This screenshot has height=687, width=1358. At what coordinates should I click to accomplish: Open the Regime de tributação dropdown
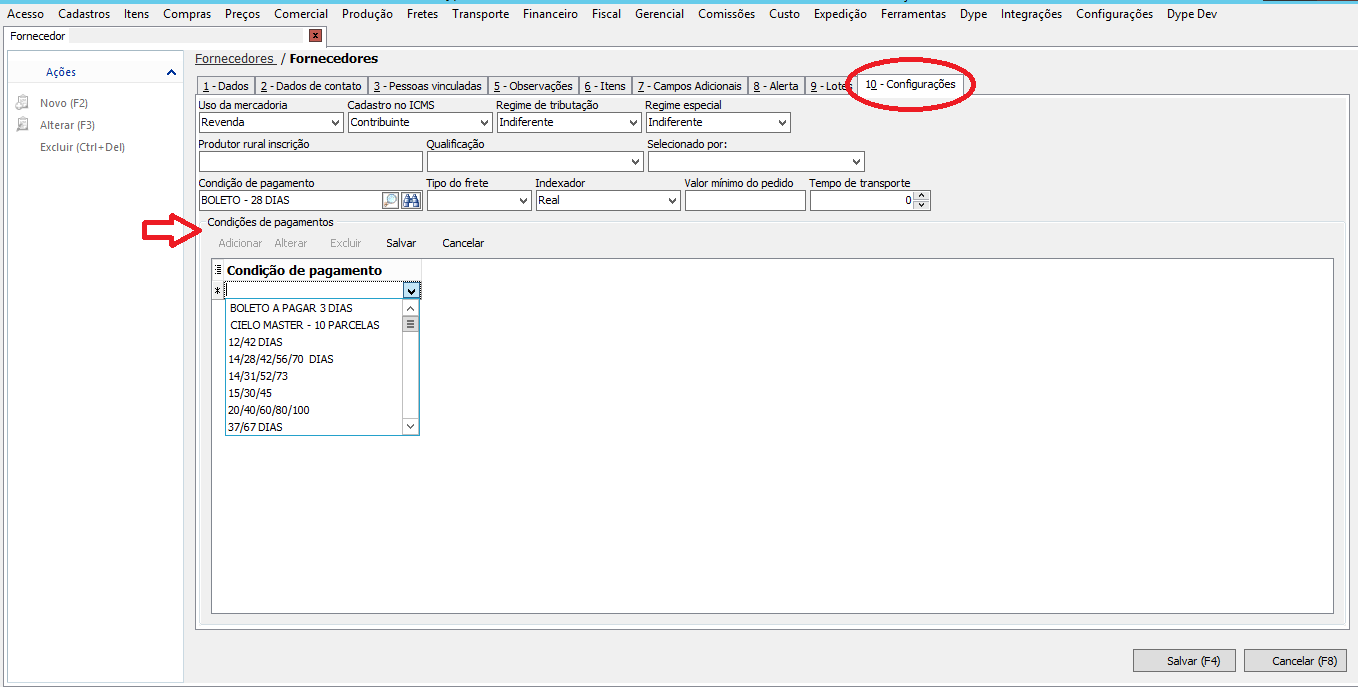click(633, 123)
